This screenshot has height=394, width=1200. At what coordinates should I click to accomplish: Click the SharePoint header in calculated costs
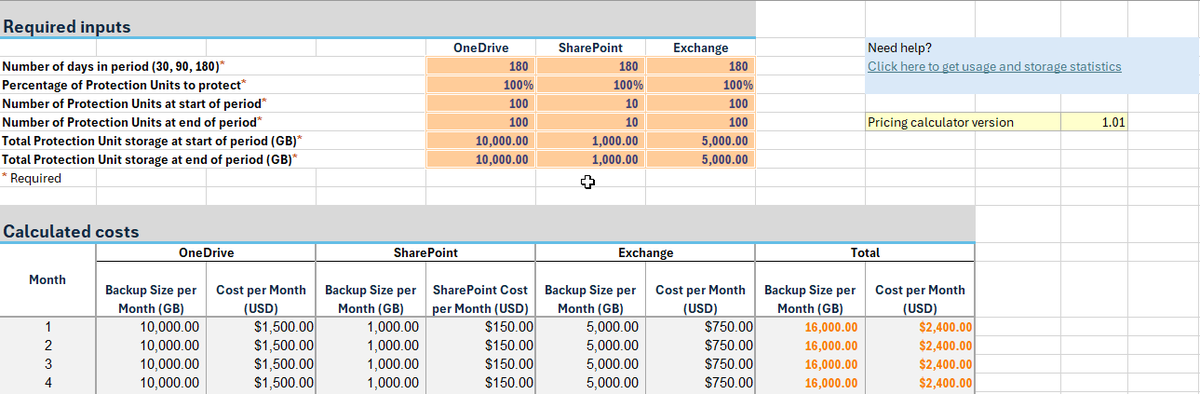(427, 254)
